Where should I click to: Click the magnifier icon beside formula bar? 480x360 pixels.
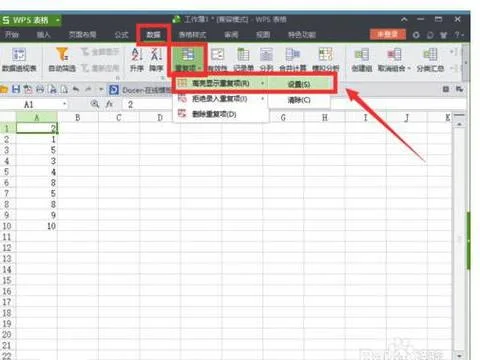pyautogui.click(x=95, y=104)
